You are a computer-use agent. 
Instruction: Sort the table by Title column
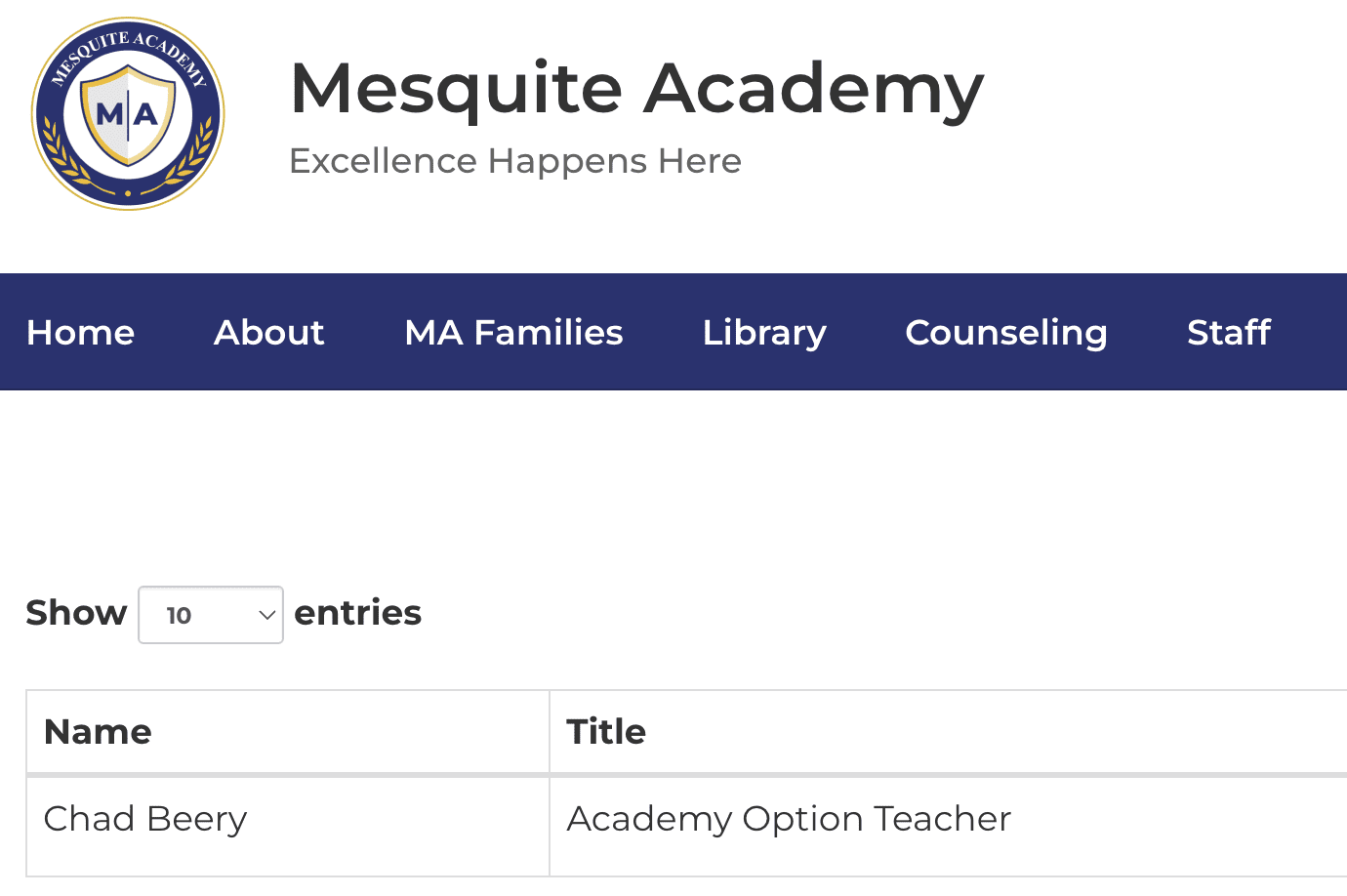pos(606,732)
